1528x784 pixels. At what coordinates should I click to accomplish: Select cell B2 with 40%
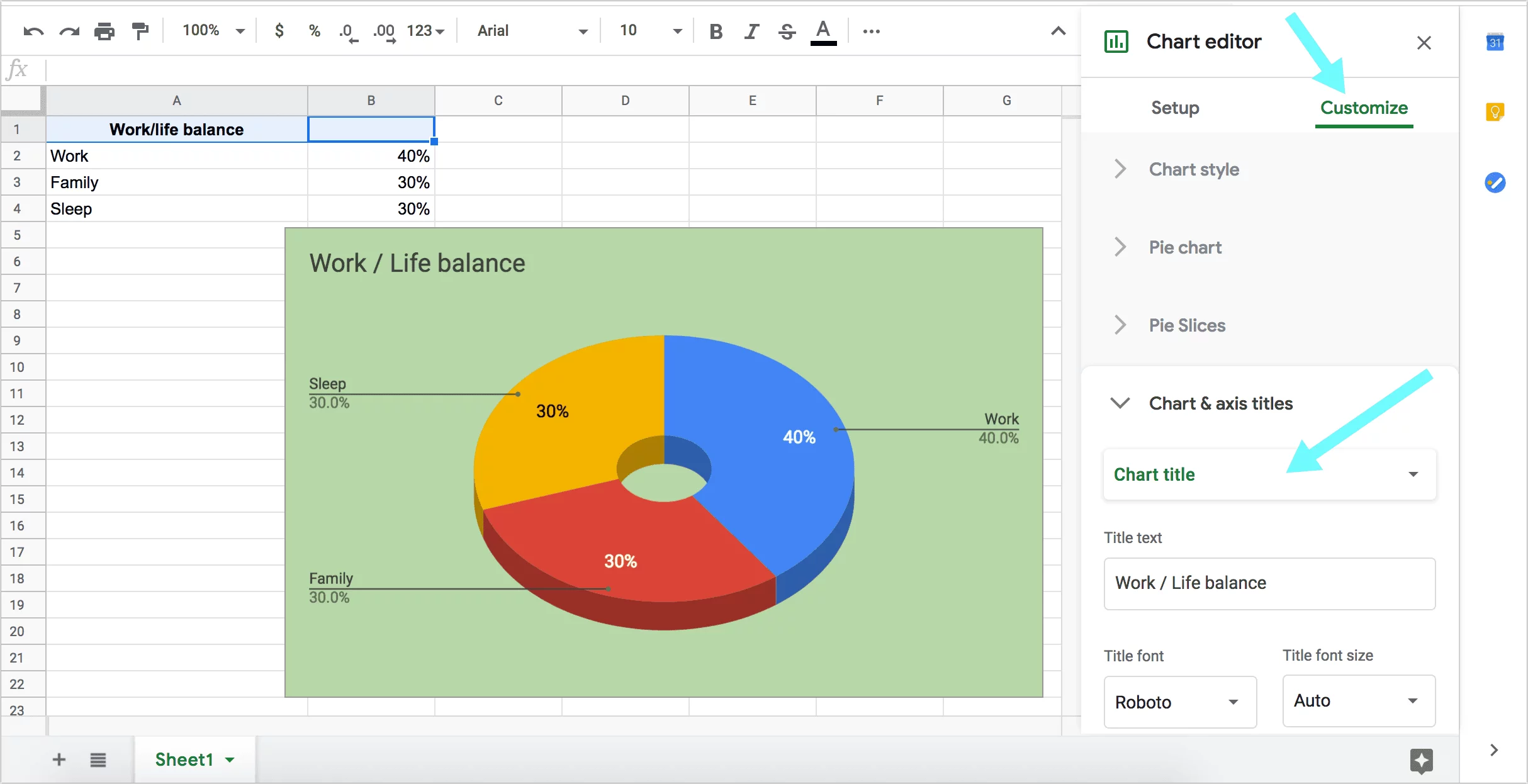point(371,156)
